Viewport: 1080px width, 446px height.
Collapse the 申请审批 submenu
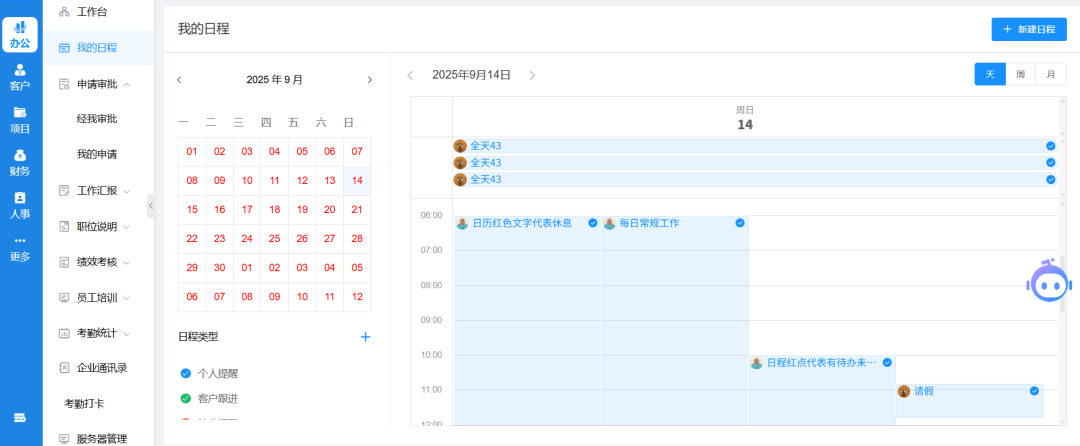(x=127, y=84)
